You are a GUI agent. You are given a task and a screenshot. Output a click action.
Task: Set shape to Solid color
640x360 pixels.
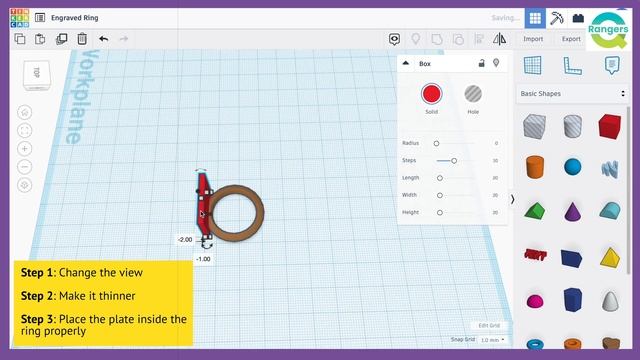pos(431,94)
